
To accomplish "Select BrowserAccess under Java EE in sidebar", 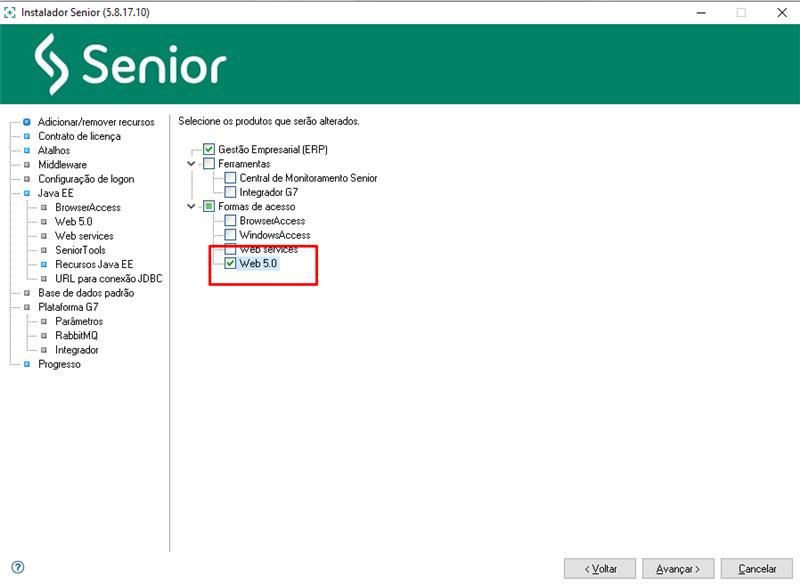I will [x=88, y=208].
